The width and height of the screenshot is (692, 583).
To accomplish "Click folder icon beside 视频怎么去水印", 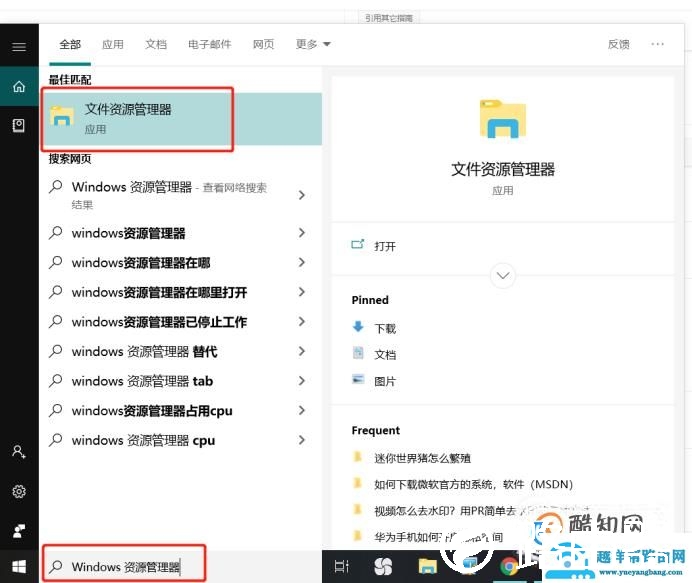I will 357,509.
